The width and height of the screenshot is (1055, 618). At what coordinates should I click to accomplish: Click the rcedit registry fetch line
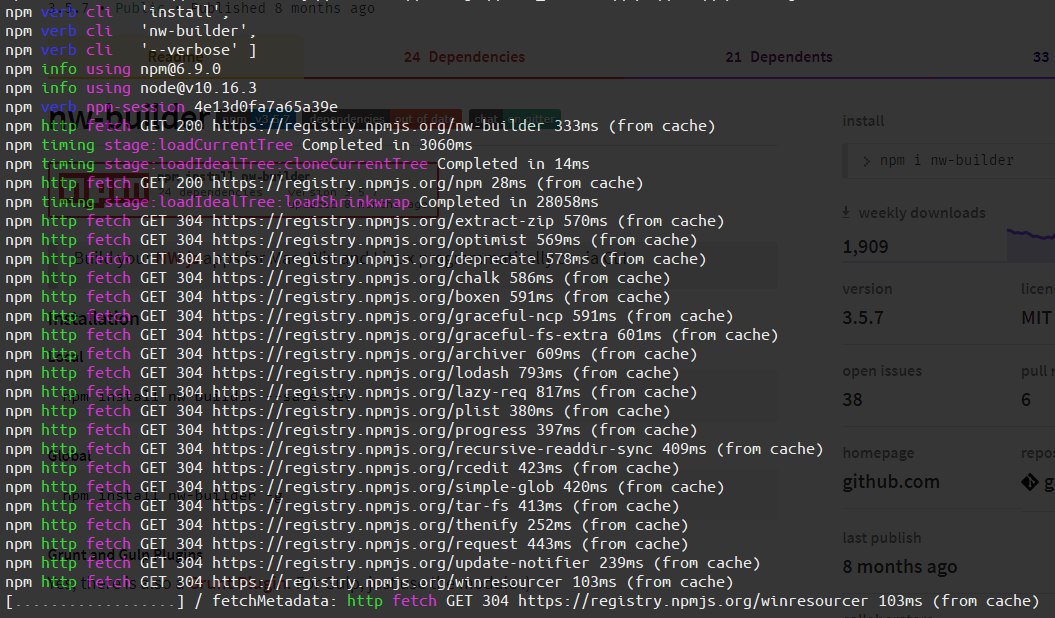click(342, 467)
